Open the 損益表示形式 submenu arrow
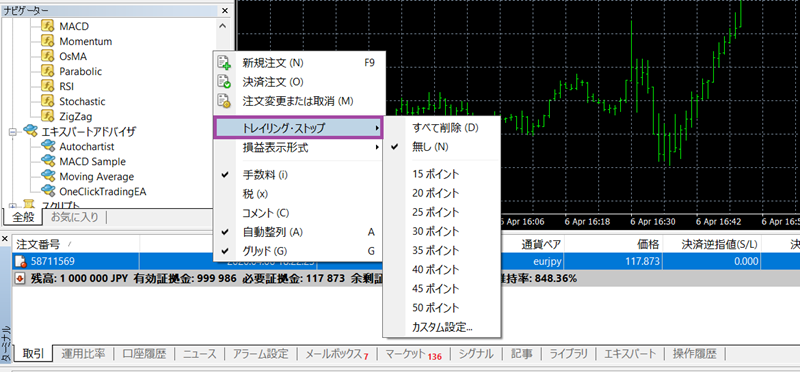The height and width of the screenshot is (372, 800). pyautogui.click(x=377, y=148)
